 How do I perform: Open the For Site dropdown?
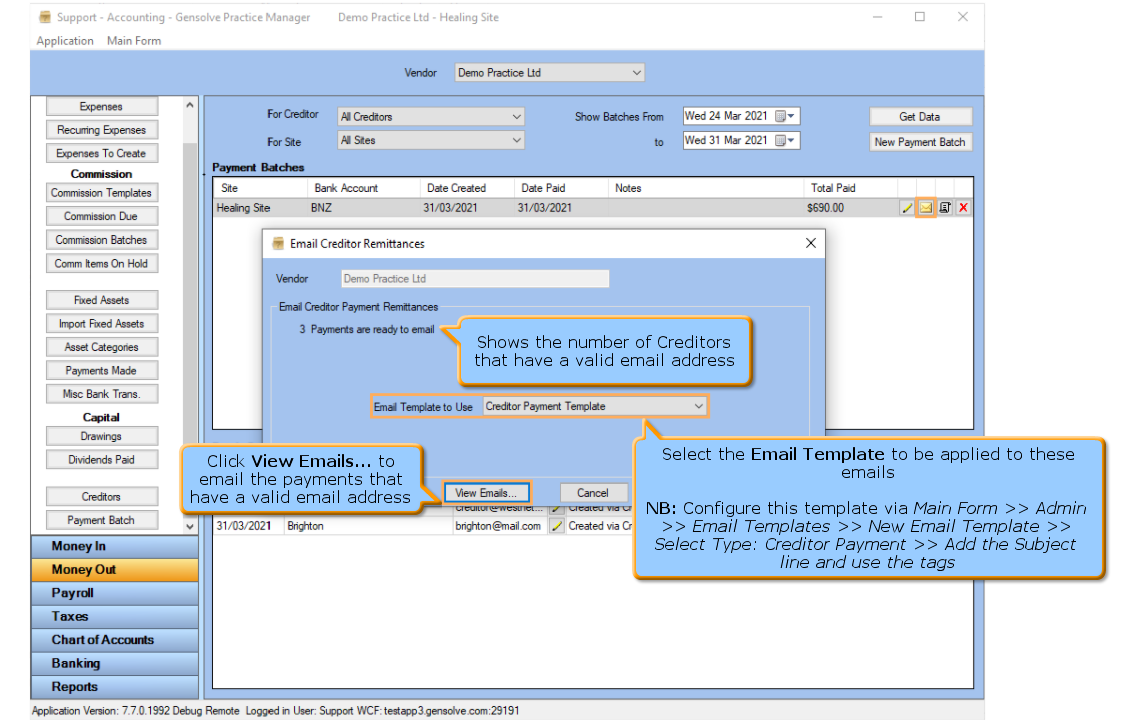(516, 141)
